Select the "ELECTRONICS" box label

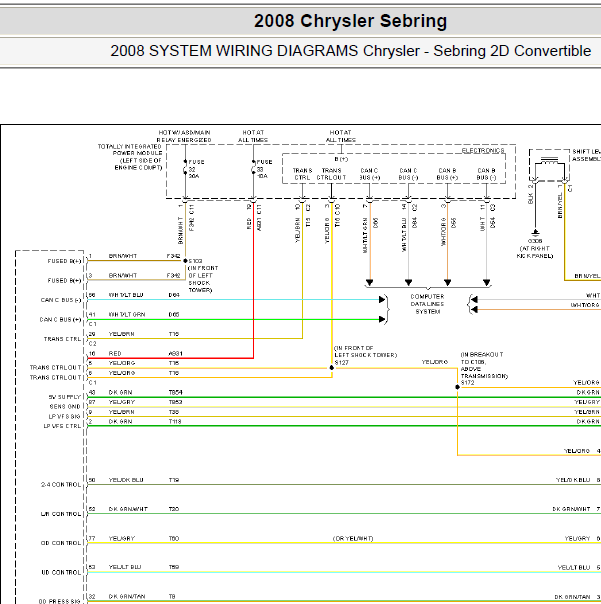[483, 151]
